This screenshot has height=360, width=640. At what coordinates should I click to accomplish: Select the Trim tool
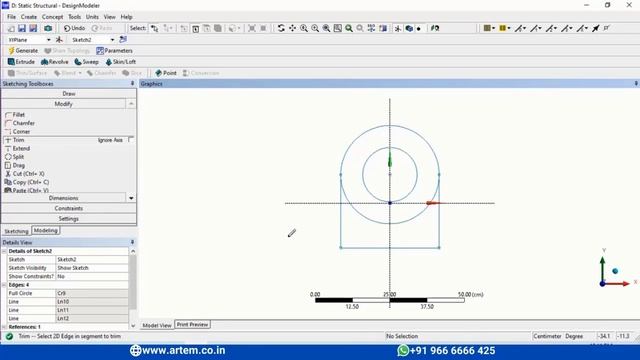click(15, 140)
